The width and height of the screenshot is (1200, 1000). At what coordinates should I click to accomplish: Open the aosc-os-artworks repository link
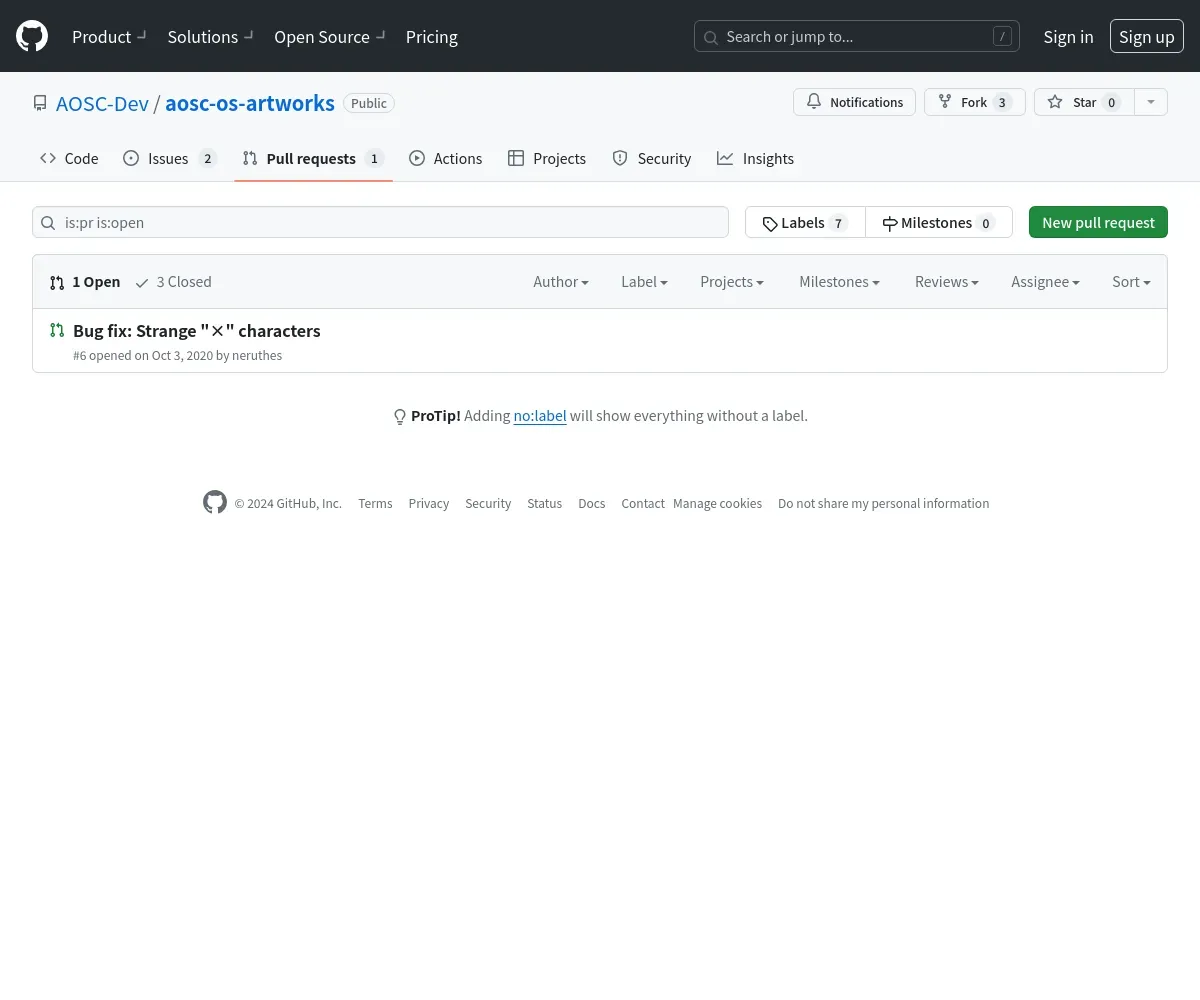250,103
